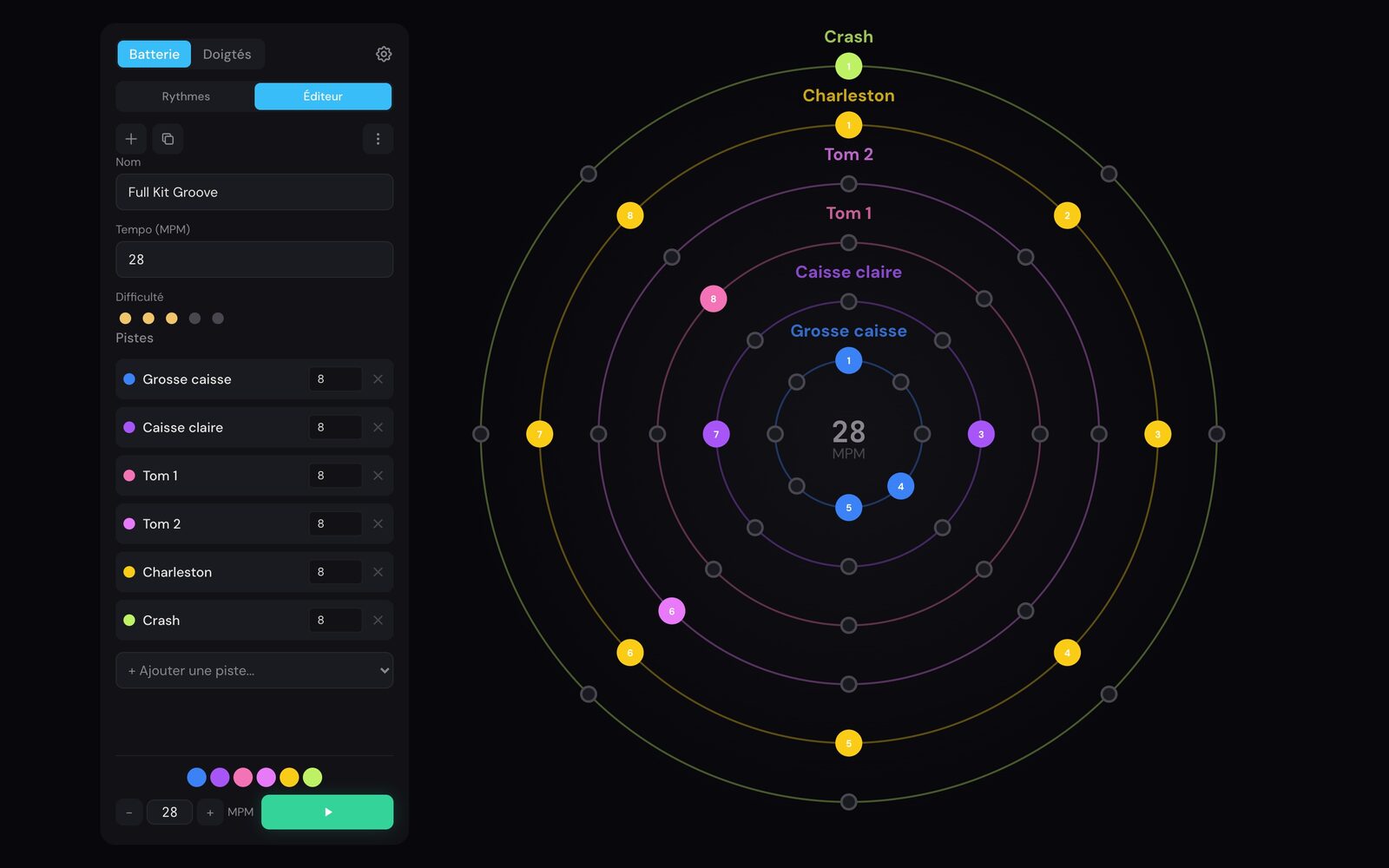Set difficulty to the fifth dot
The width and height of the screenshot is (1389, 868).
pyautogui.click(x=218, y=319)
